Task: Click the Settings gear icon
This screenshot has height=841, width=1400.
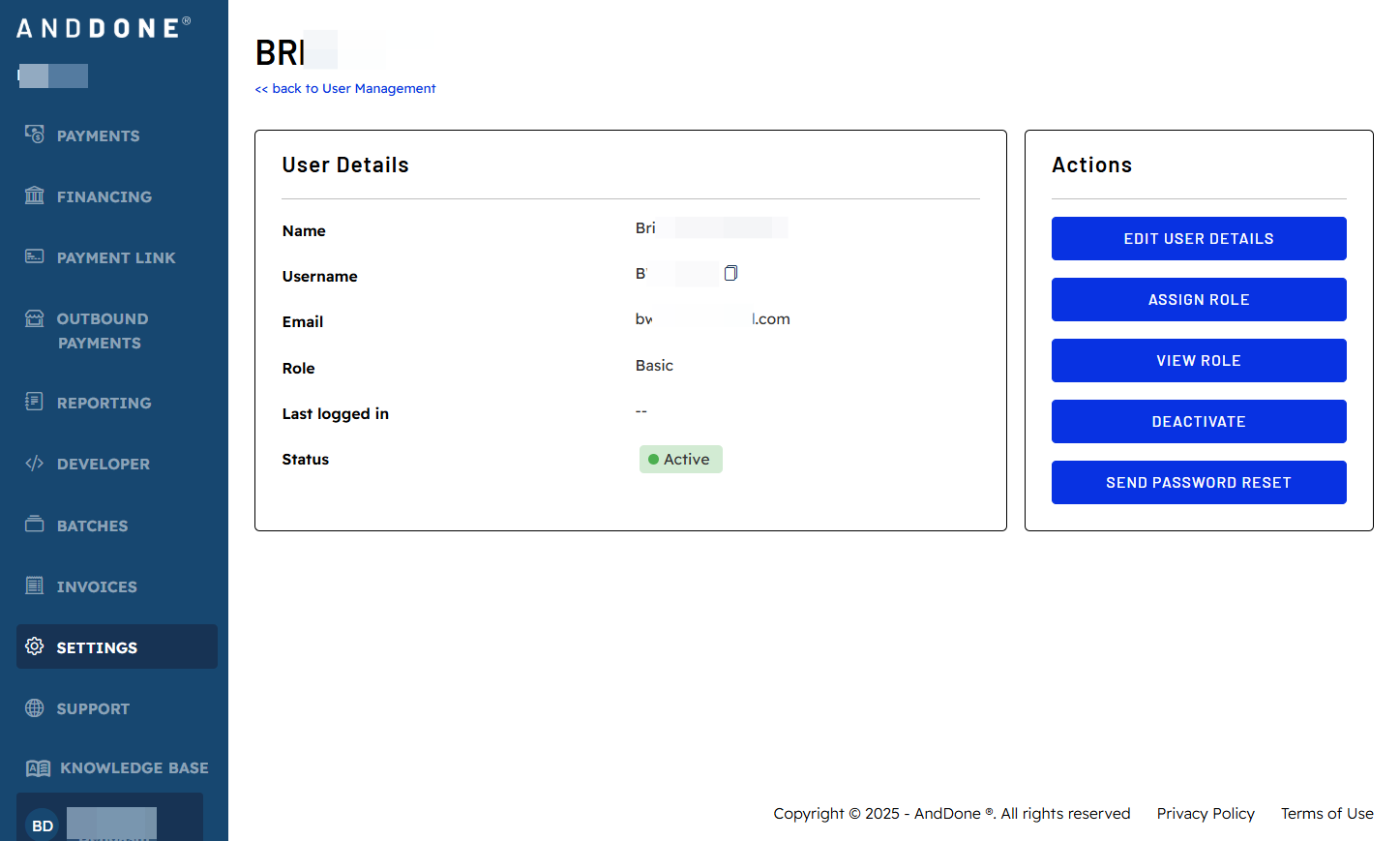Action: [35, 646]
